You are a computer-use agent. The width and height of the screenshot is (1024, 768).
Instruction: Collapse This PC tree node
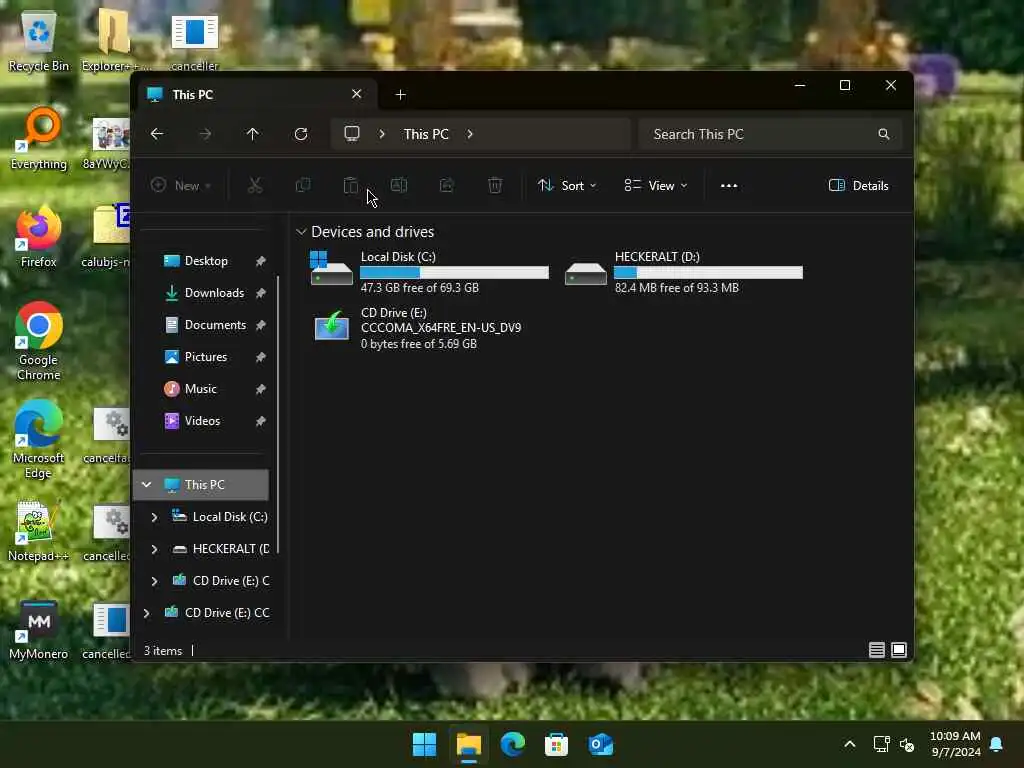click(x=146, y=485)
